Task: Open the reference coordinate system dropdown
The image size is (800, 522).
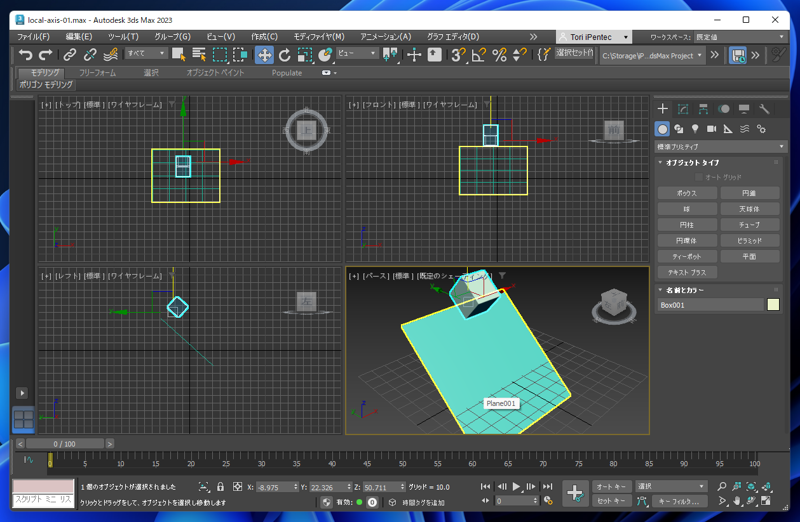Action: pos(357,53)
